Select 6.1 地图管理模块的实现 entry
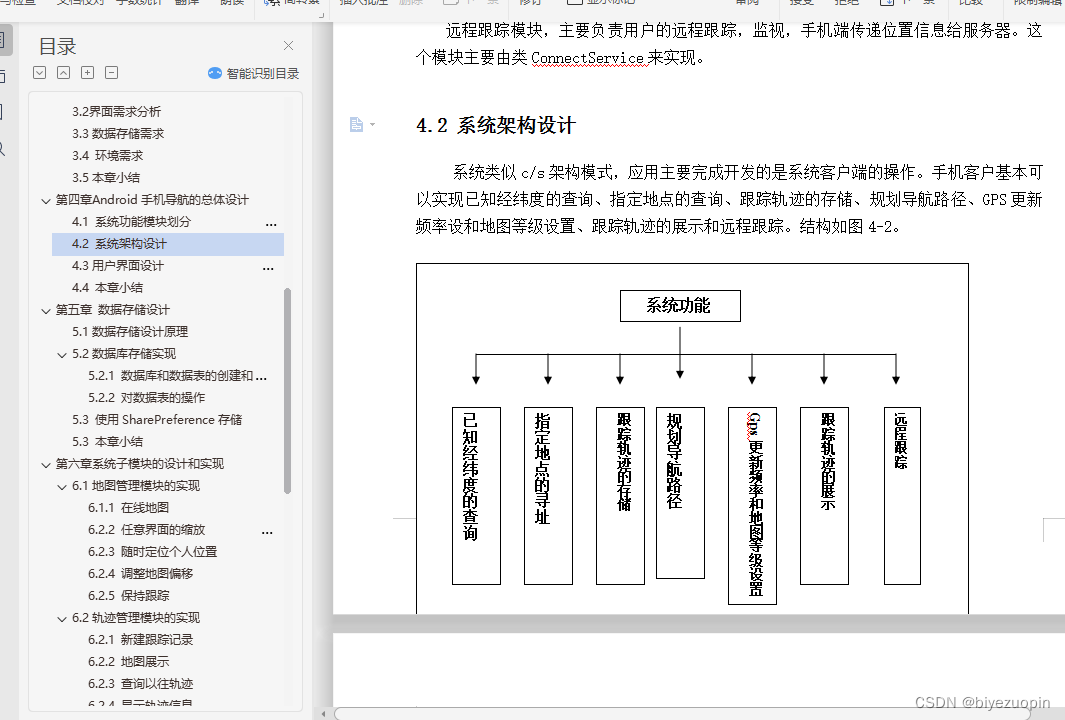1065x720 pixels. 136,486
